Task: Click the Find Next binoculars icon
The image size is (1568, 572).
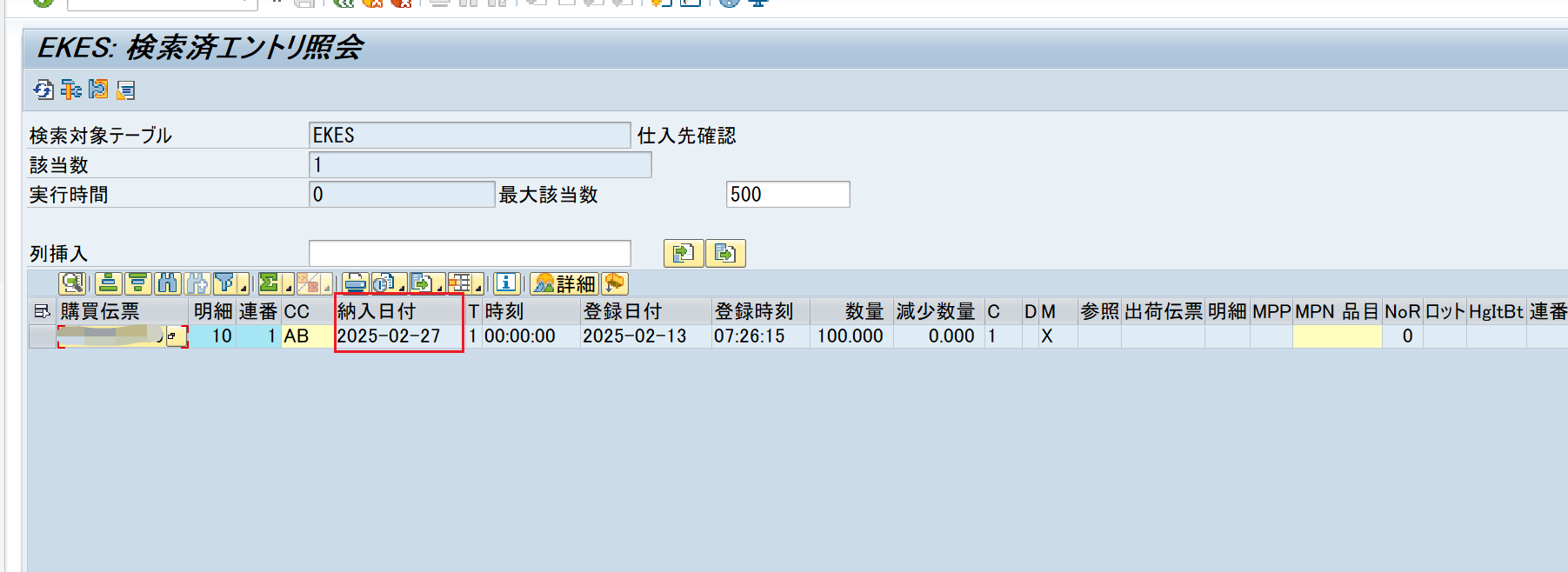Action: tap(197, 283)
